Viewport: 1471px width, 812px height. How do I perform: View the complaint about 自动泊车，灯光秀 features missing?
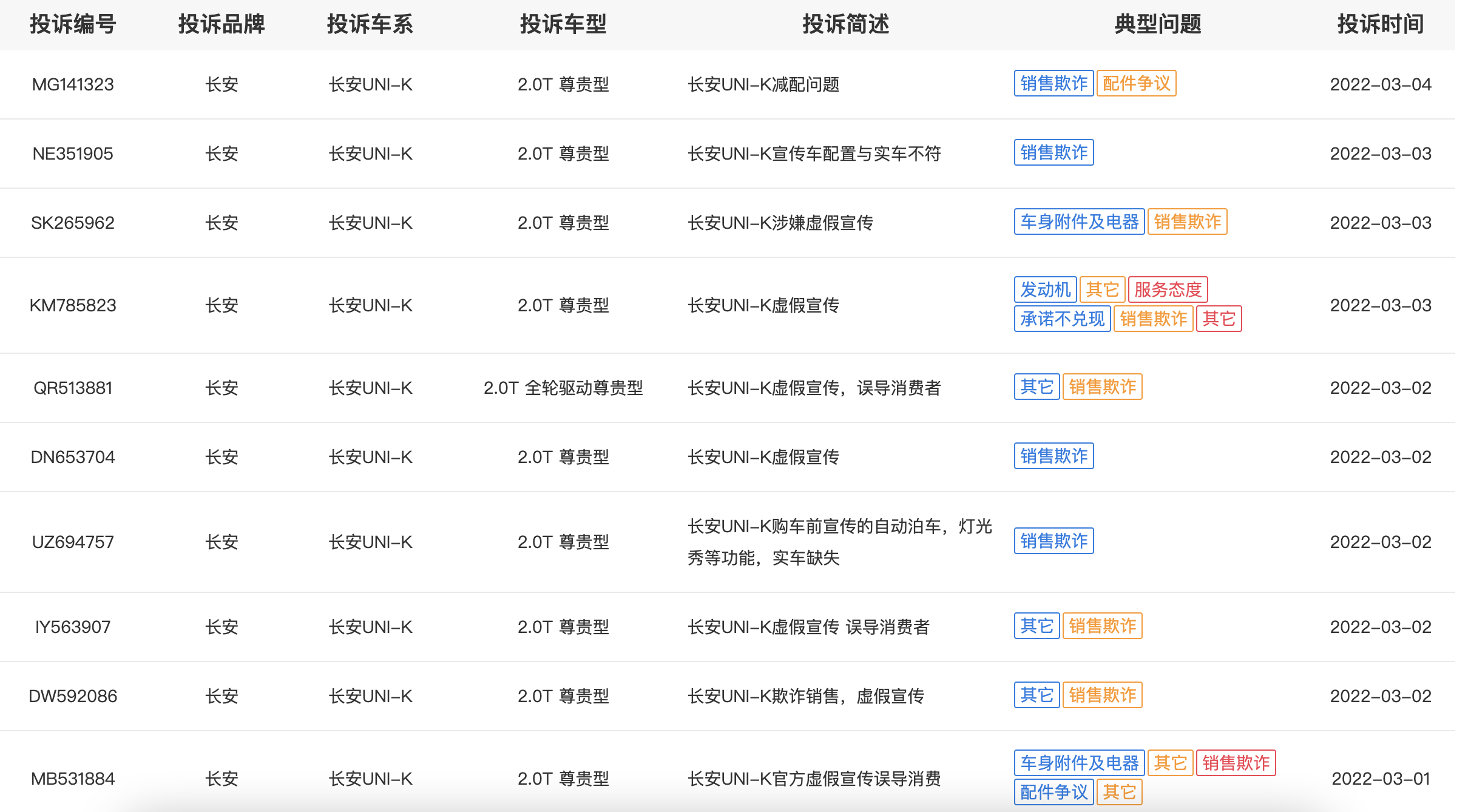[x=840, y=542]
